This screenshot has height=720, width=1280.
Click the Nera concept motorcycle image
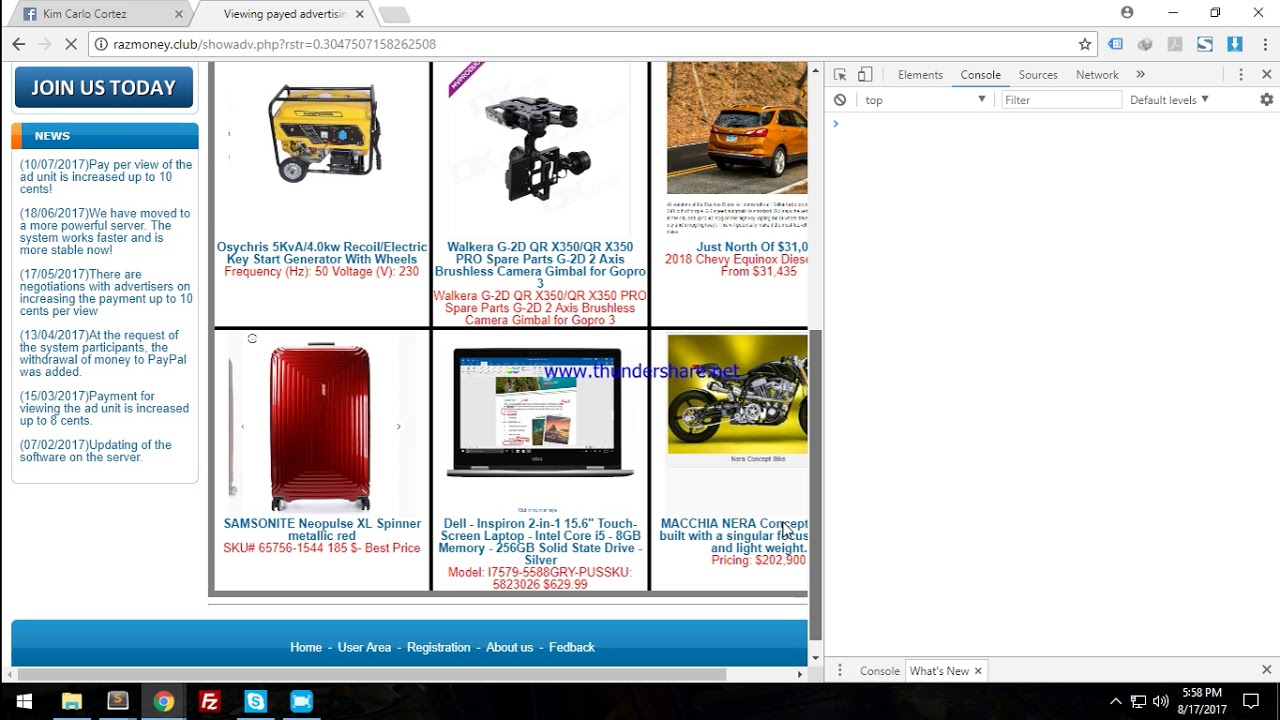[737, 394]
